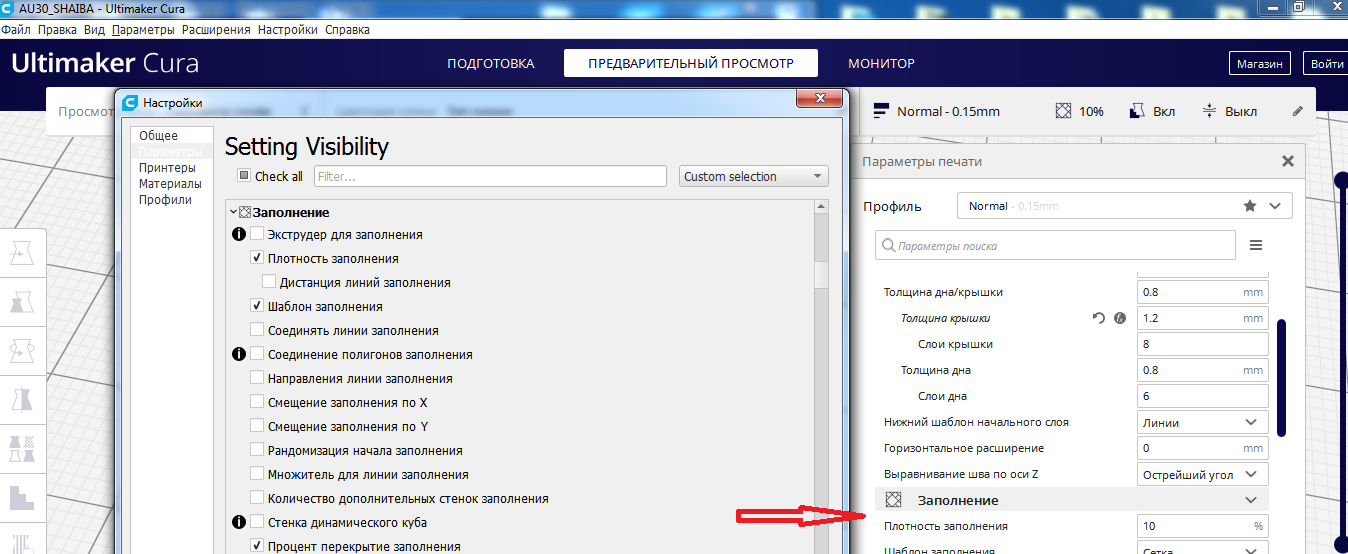Select Принтеры in Настройки sidebar
The height and width of the screenshot is (554, 1348).
167,168
